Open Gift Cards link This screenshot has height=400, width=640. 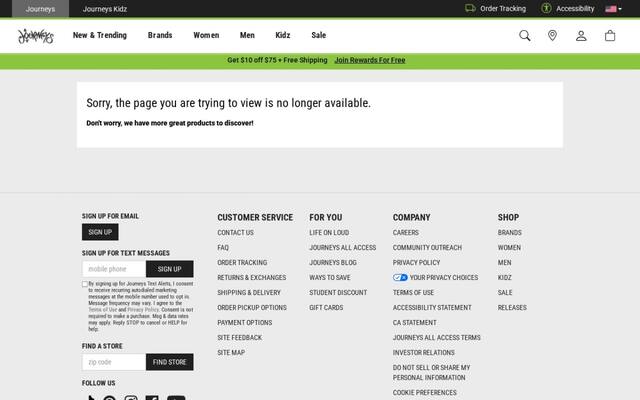(x=326, y=308)
